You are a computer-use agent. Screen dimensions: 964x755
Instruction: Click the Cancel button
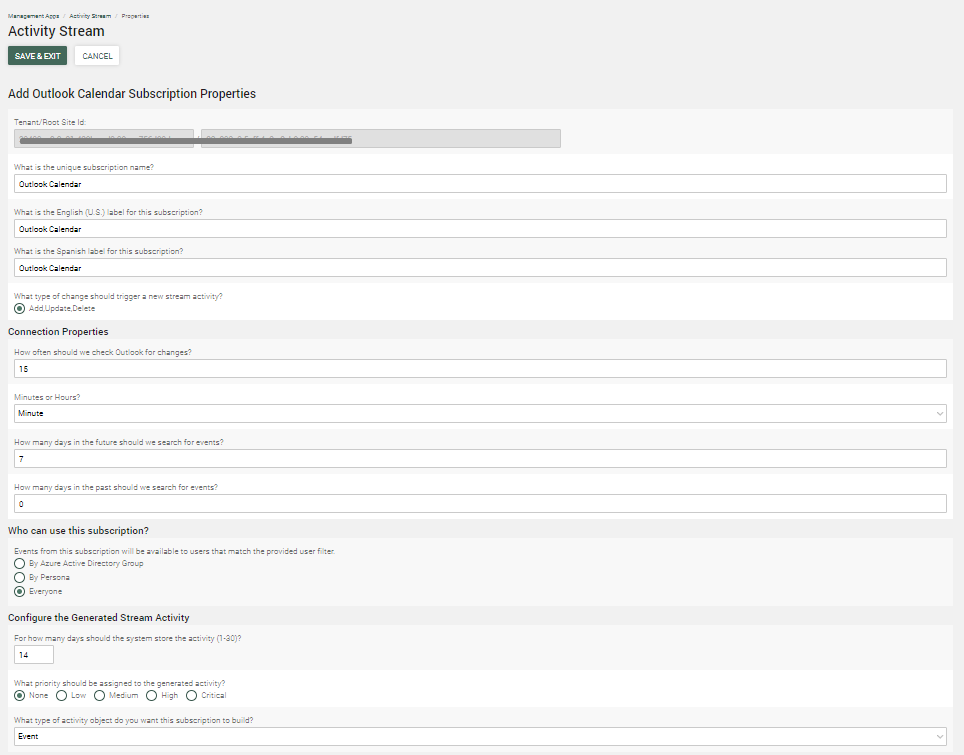(97, 56)
